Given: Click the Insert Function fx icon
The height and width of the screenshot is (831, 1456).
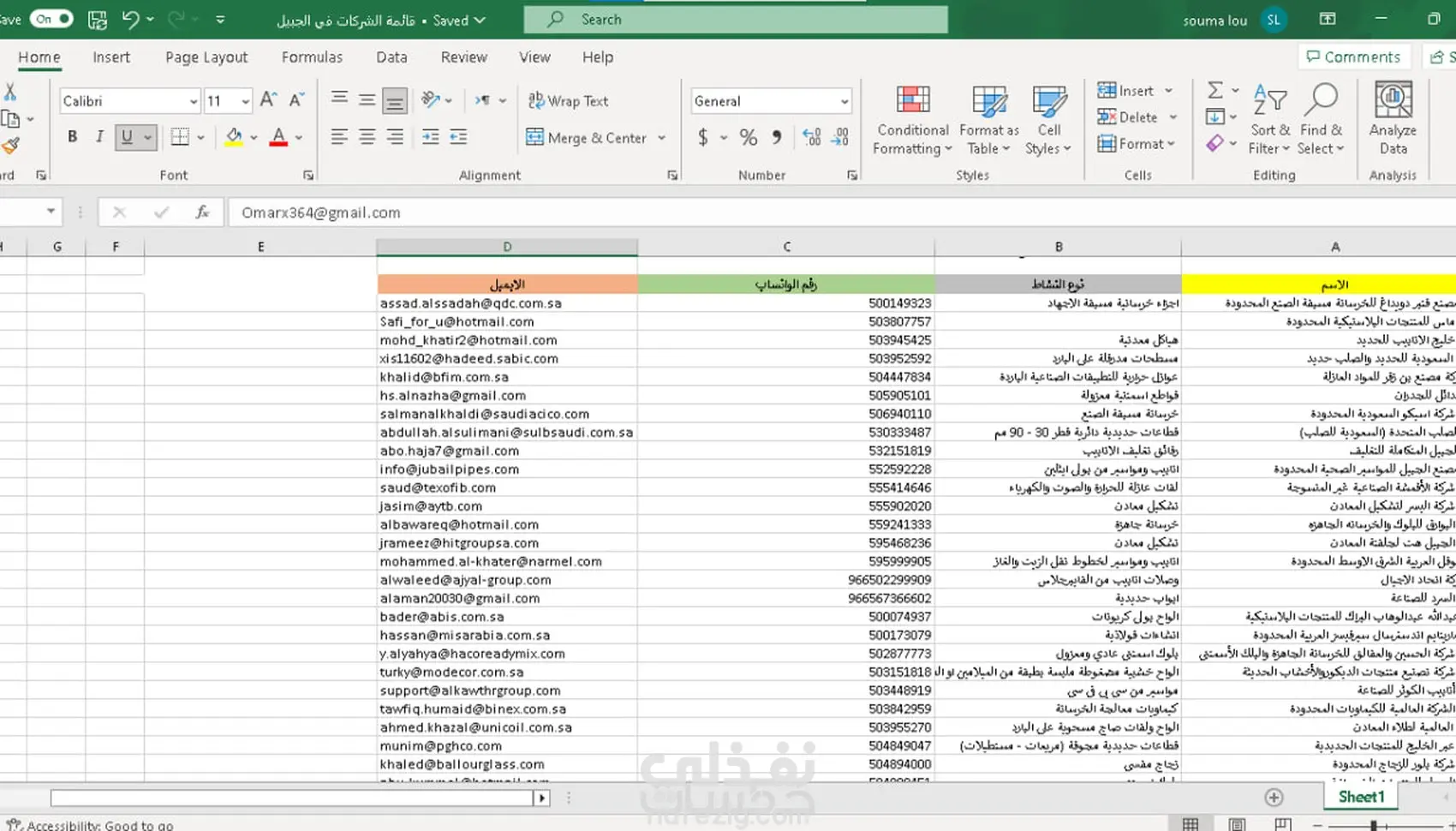Looking at the screenshot, I should (202, 212).
